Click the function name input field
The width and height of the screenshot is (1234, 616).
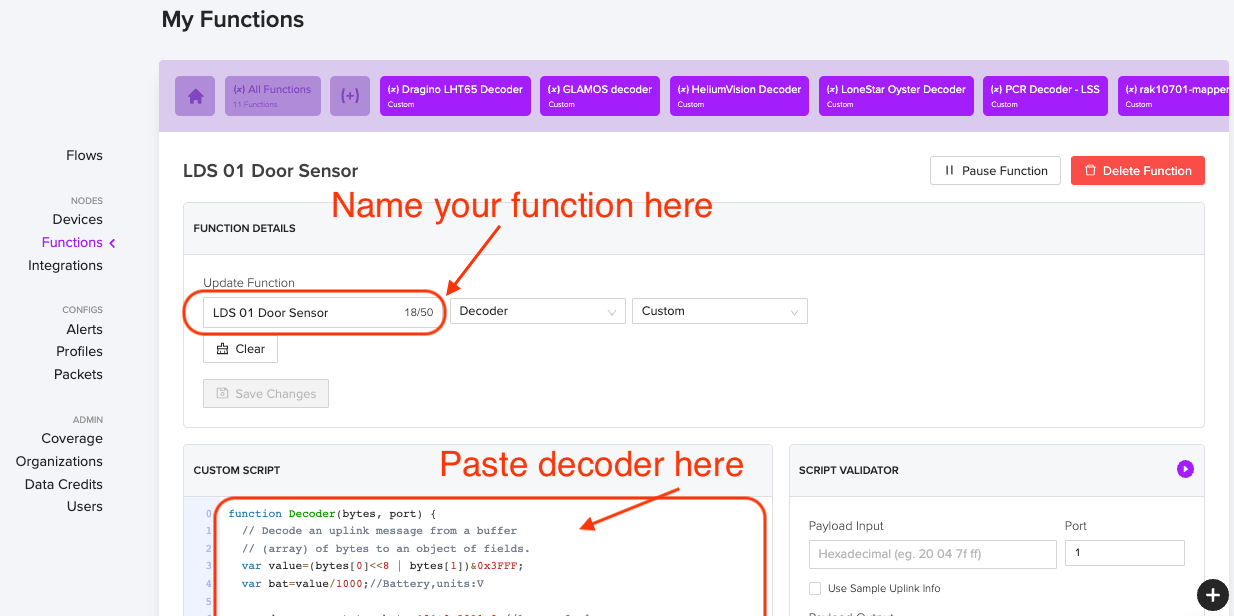[300, 313]
